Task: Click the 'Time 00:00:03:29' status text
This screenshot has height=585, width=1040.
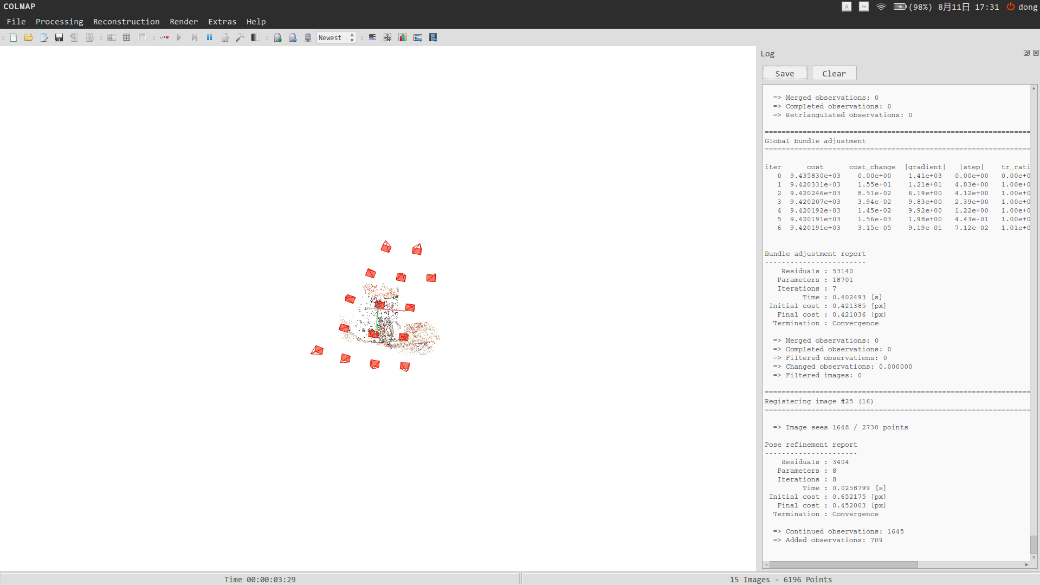Action: [x=260, y=580]
